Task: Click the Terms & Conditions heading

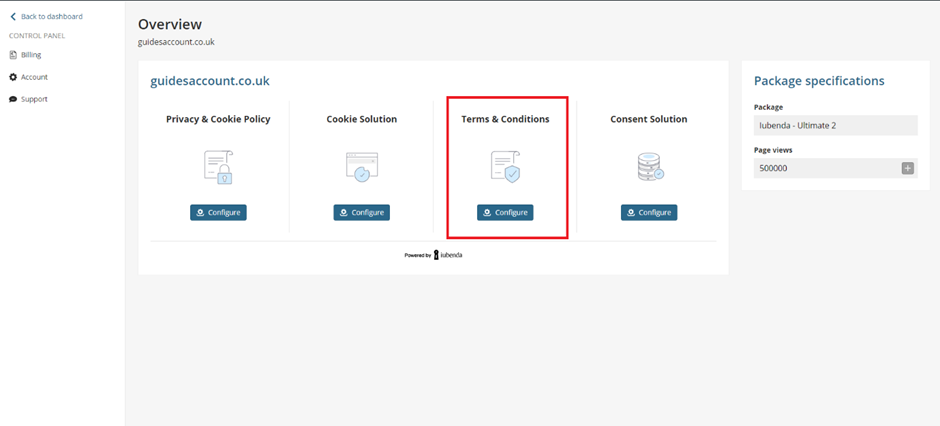Action: coord(505,119)
